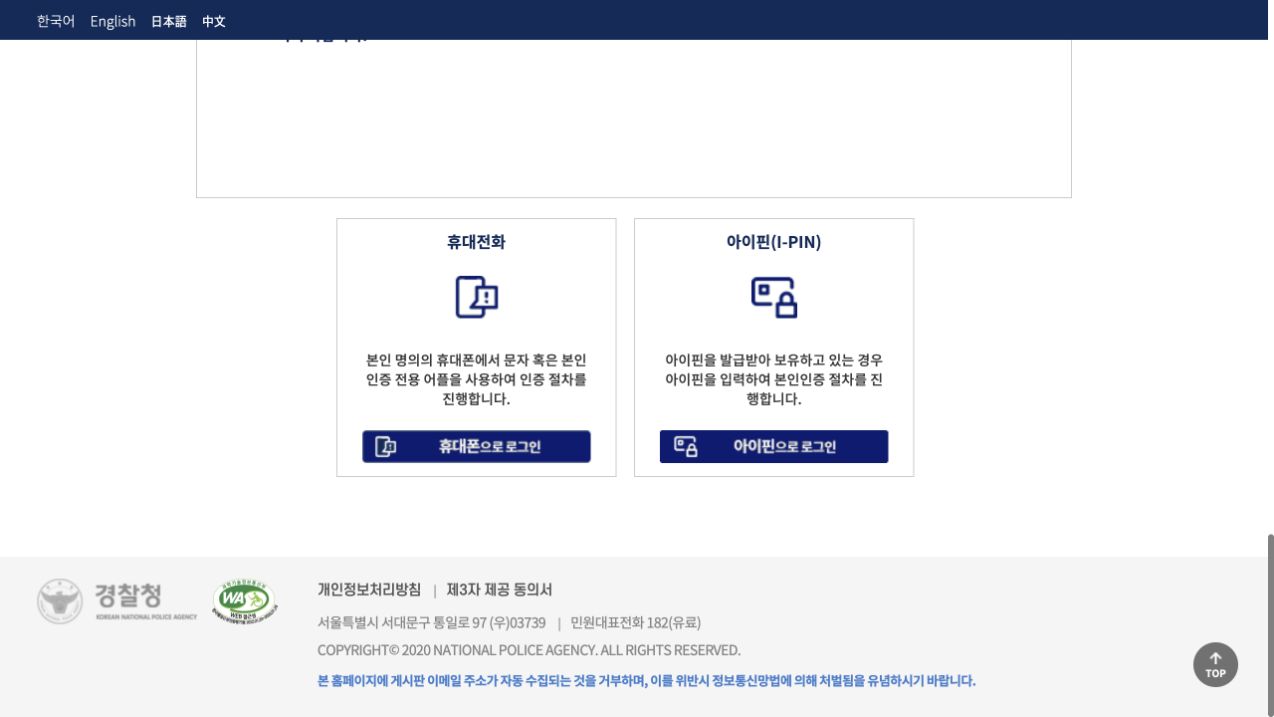This screenshot has width=1274, height=717.
Task: Click the large I-PIN card lock icon
Action: 774,297
